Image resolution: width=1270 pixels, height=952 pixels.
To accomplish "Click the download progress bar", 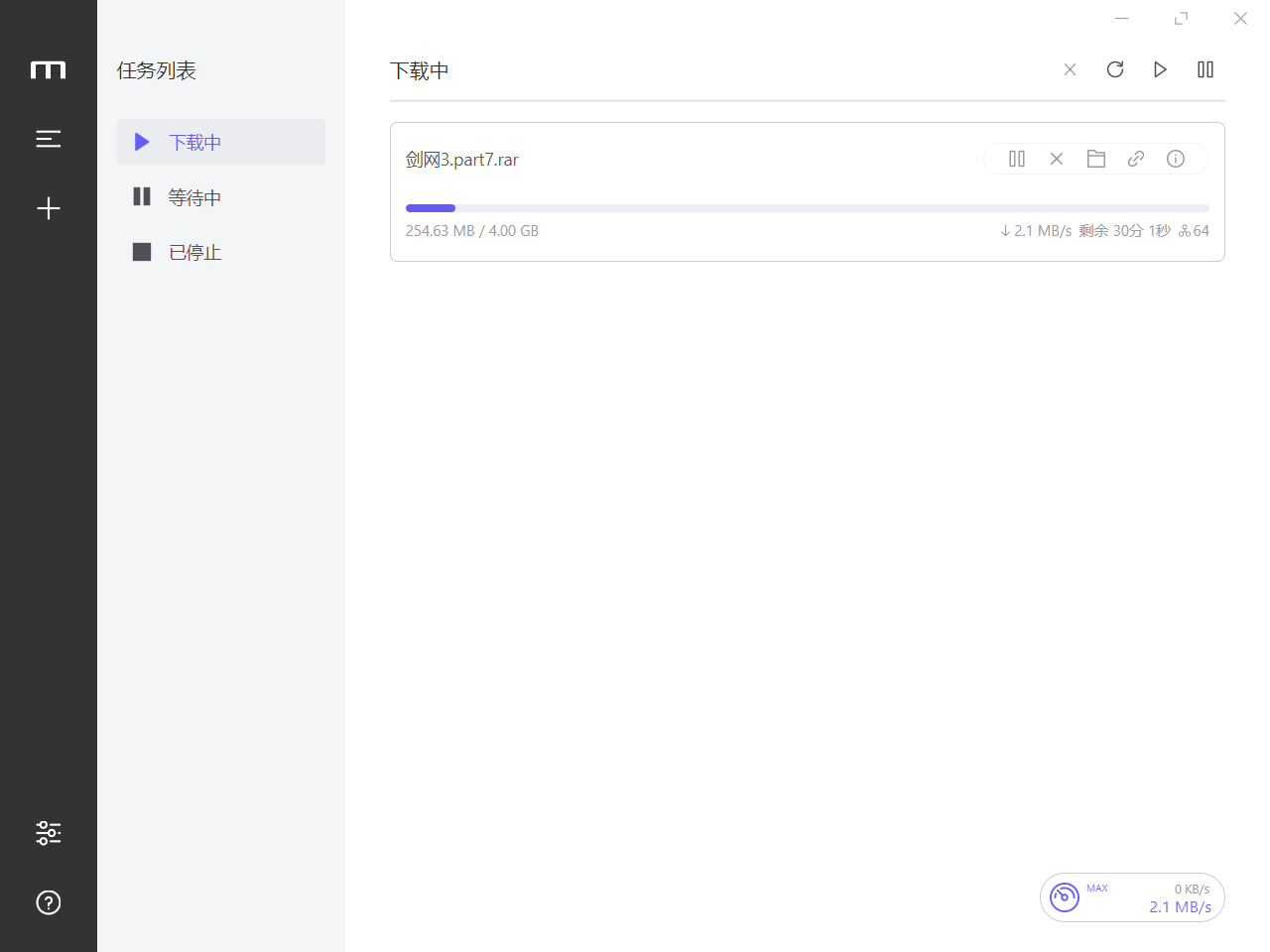I will click(x=807, y=208).
